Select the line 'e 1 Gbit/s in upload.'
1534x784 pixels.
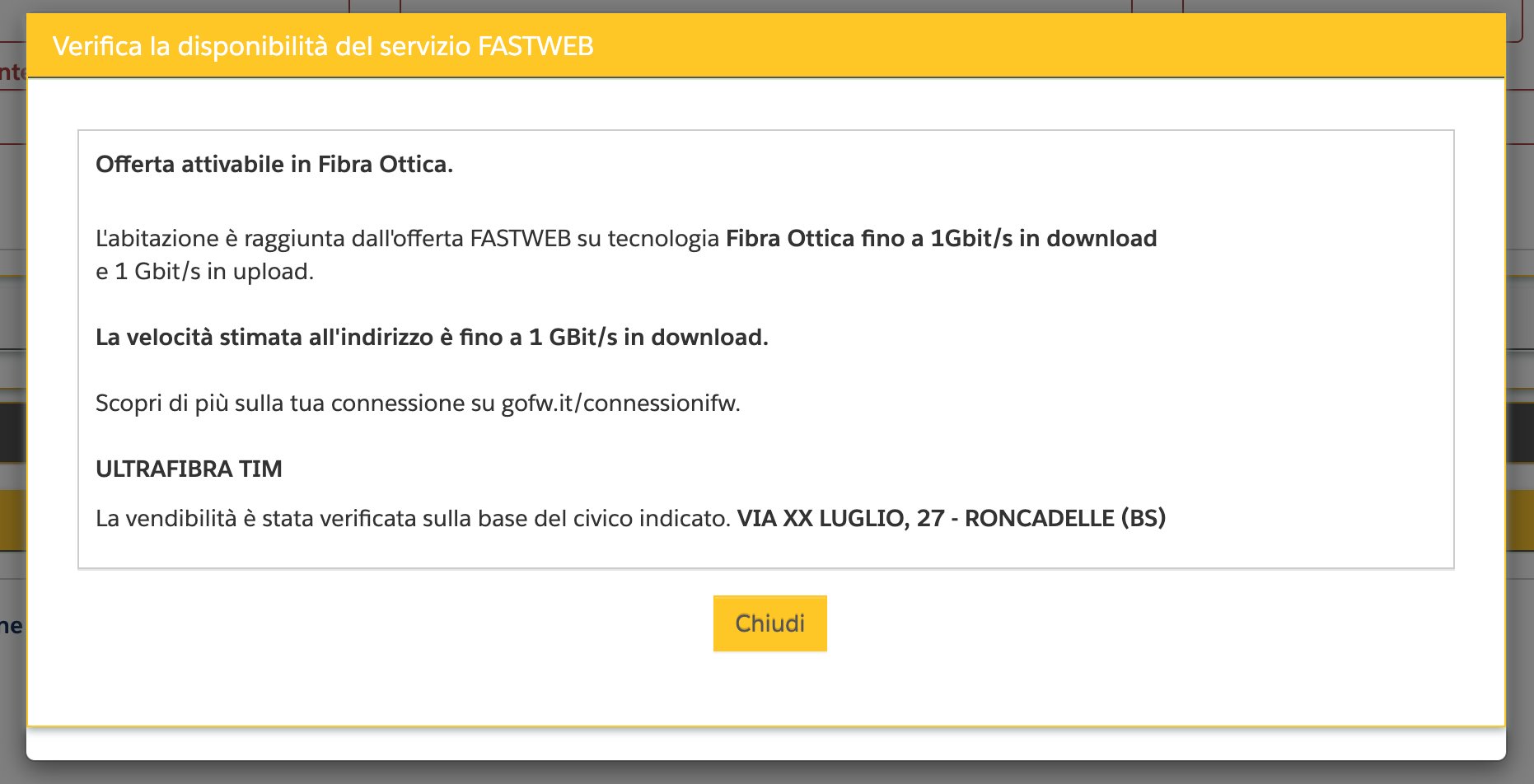pos(205,272)
